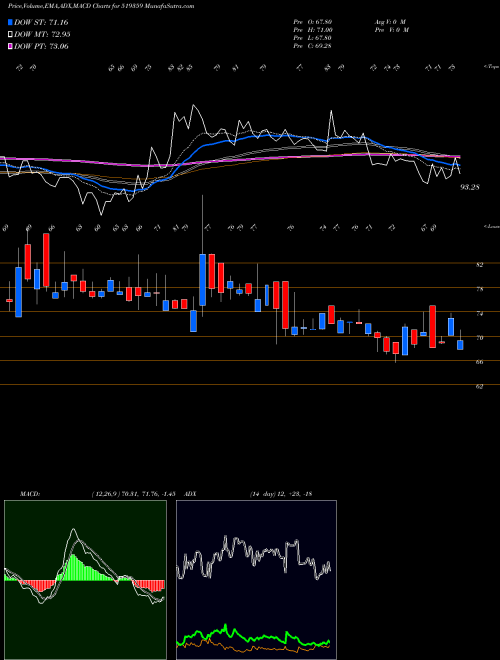Click the 82 price axis label
Screen dimensions: 500x660
(479, 265)
